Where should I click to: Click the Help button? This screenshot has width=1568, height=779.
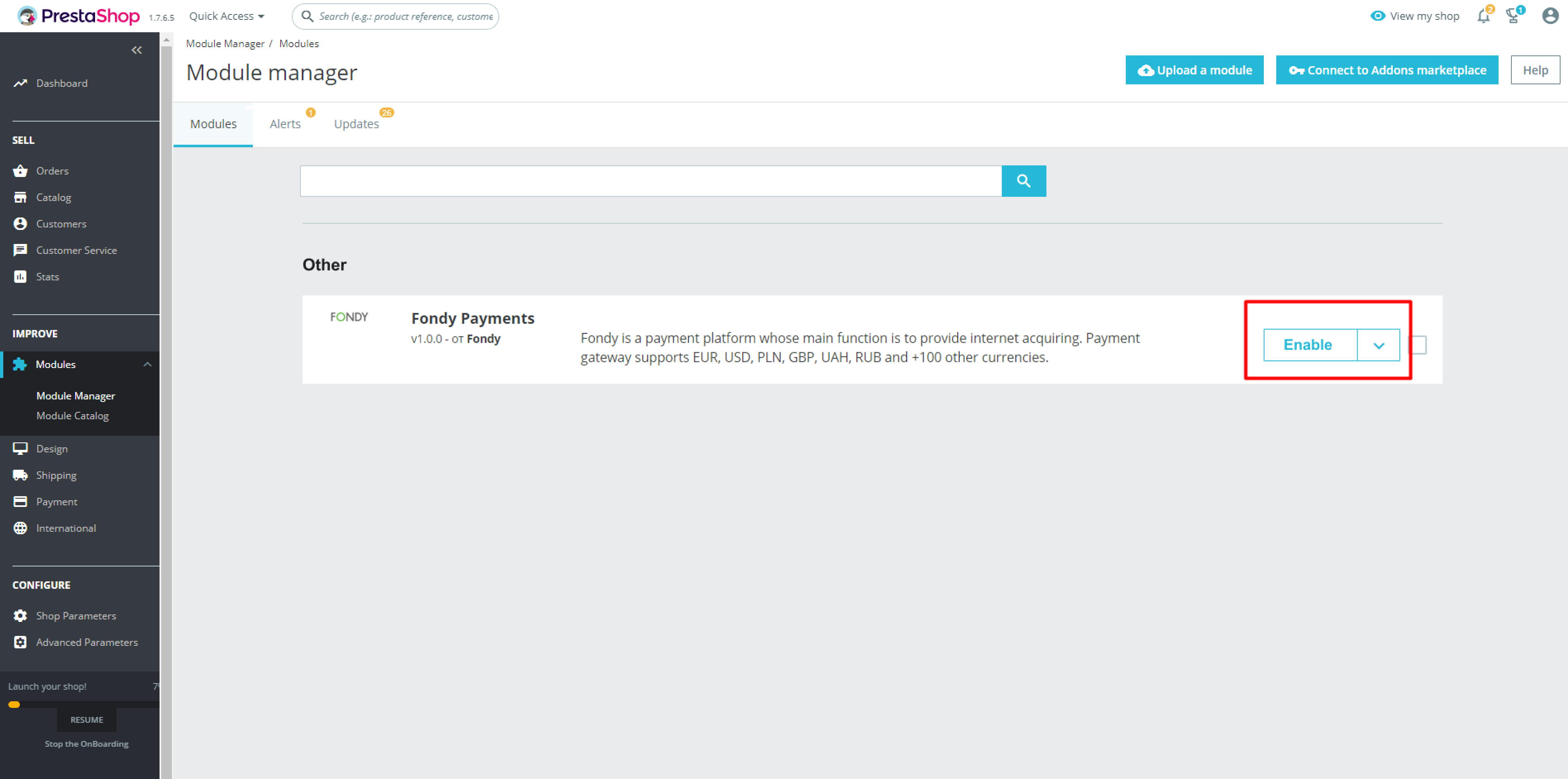[x=1535, y=70]
